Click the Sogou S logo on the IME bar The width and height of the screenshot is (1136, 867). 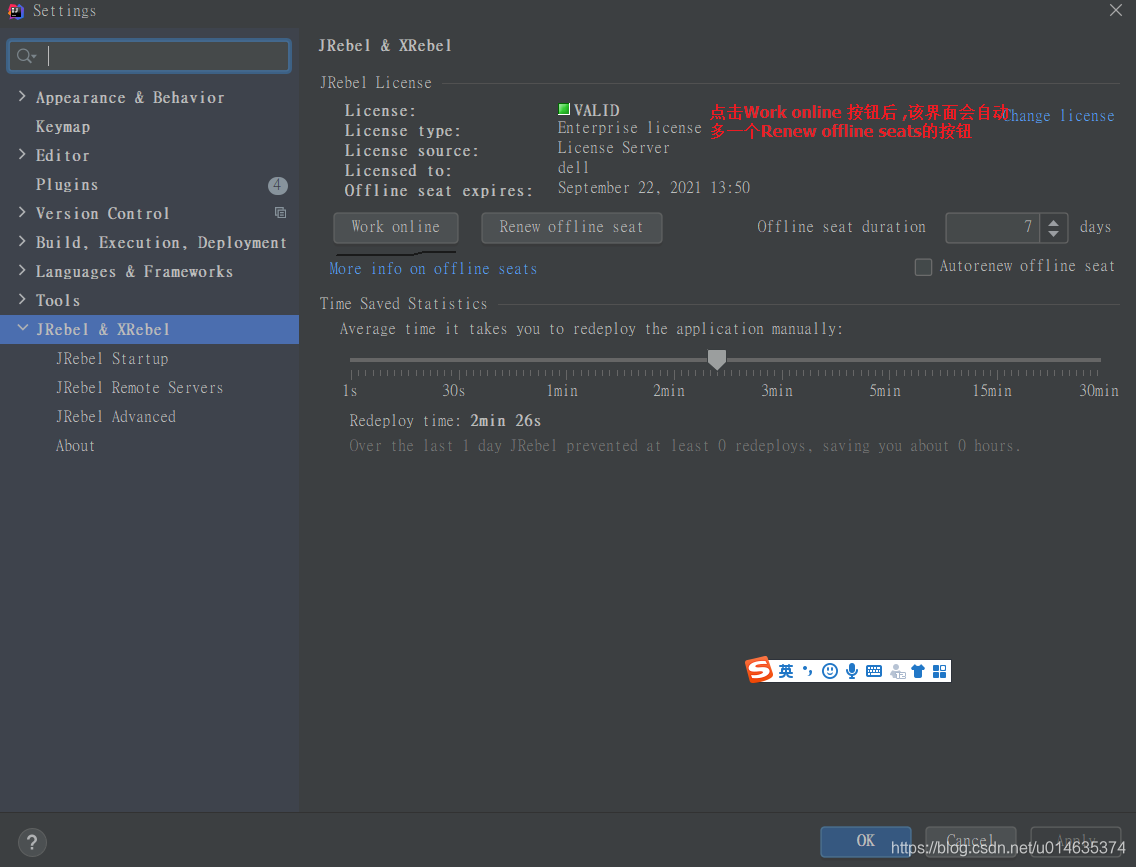759,670
